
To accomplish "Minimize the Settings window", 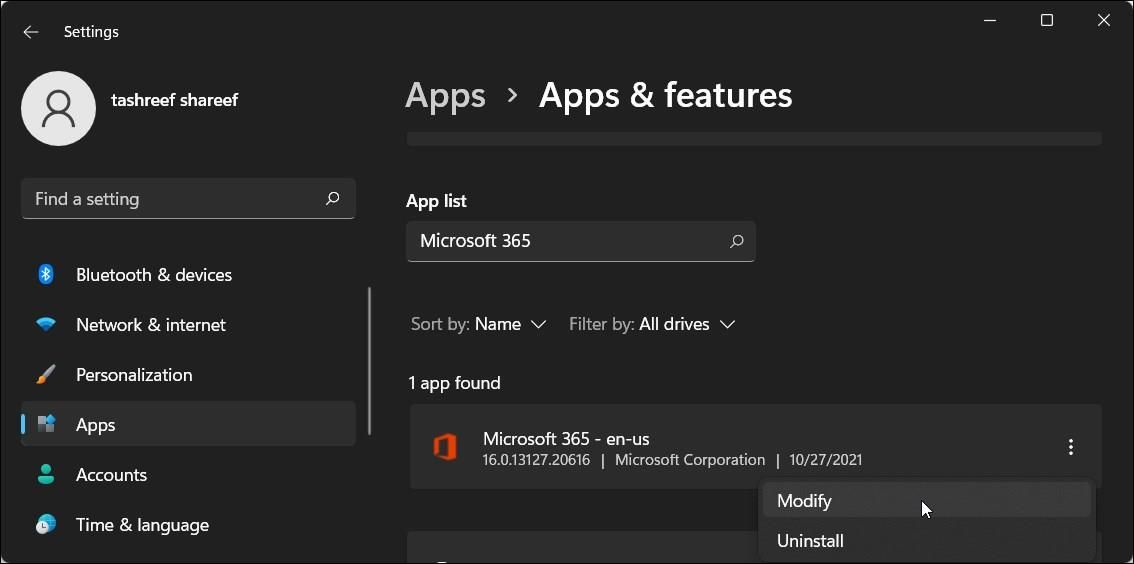I will pyautogui.click(x=989, y=20).
